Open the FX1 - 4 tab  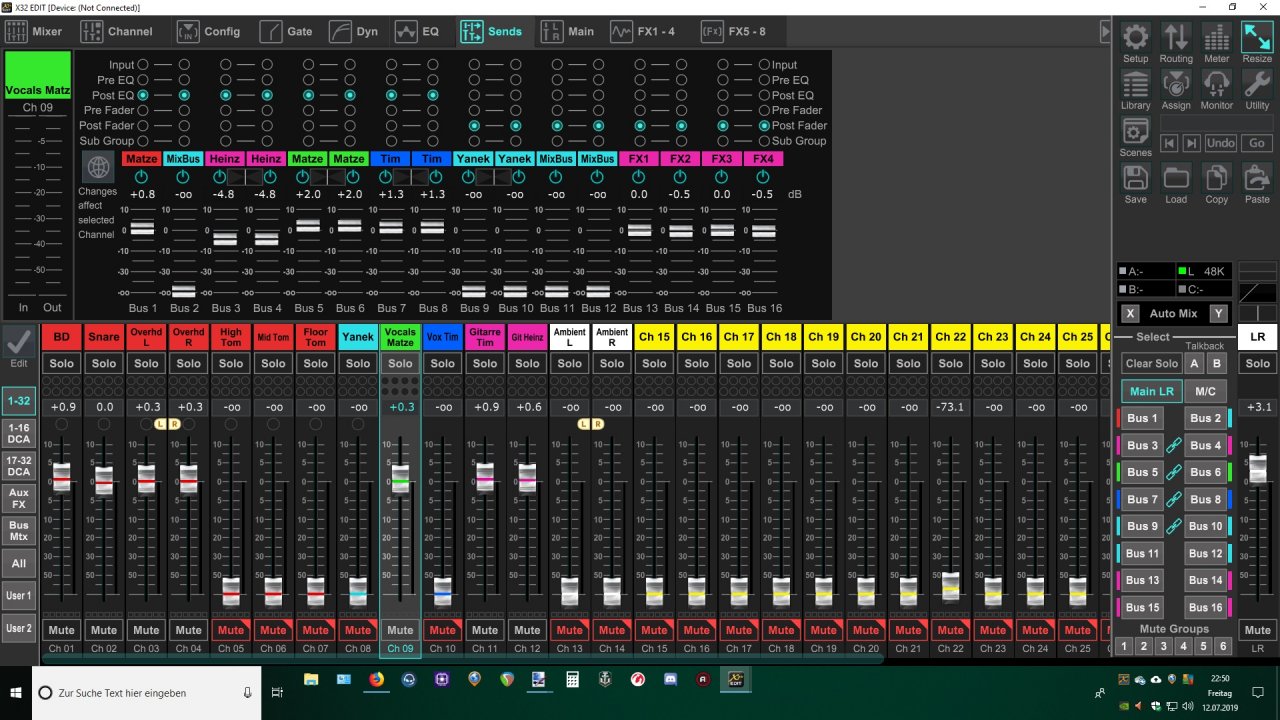click(x=644, y=31)
